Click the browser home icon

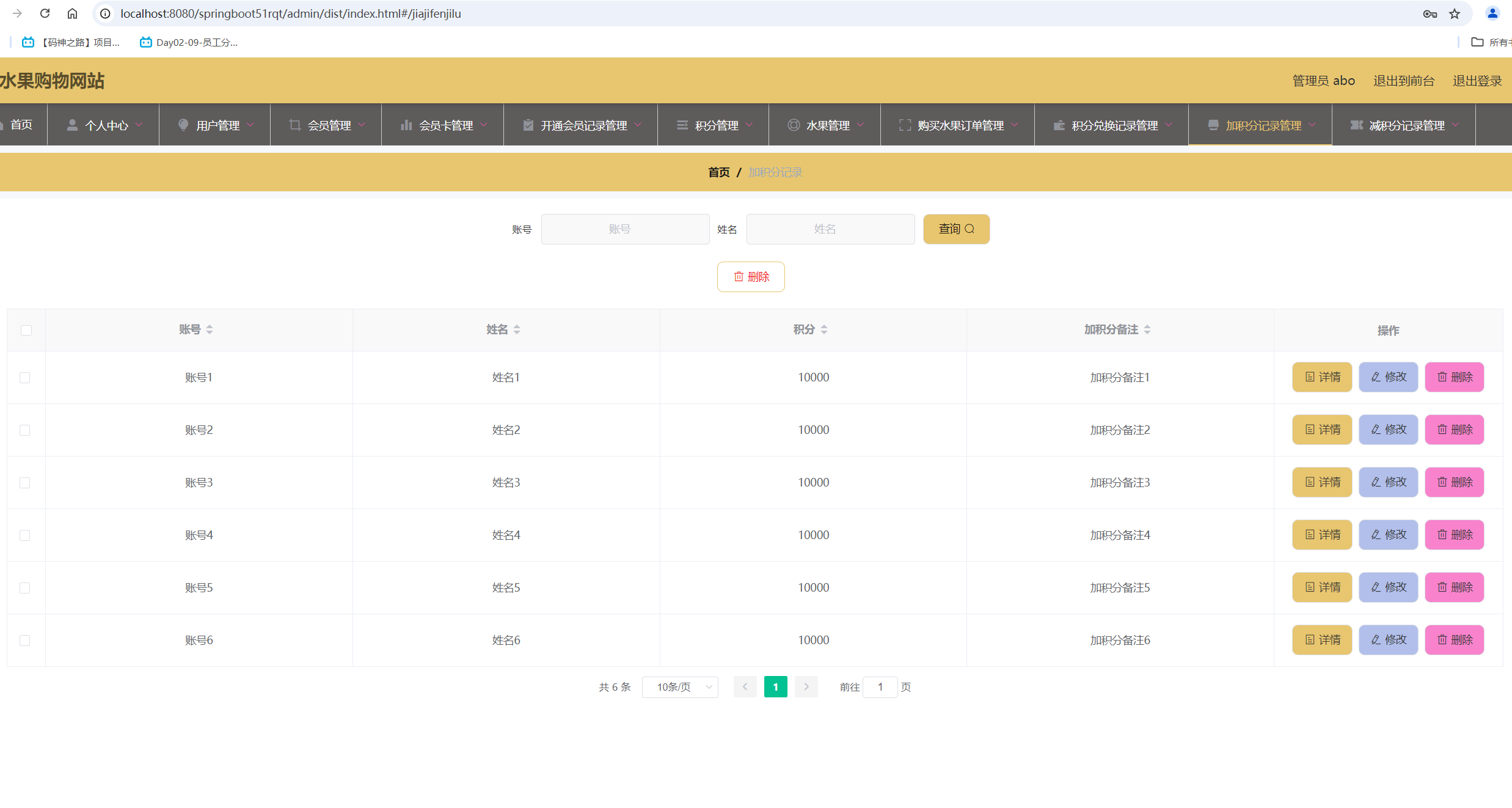pyautogui.click(x=72, y=13)
